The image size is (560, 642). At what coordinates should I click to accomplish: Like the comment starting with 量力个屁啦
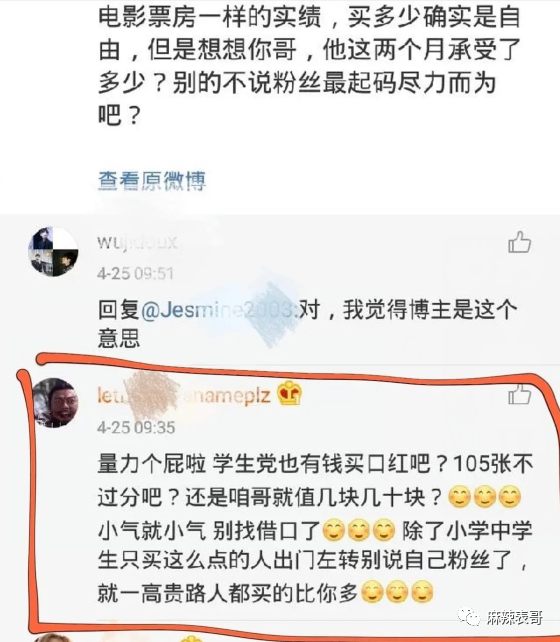(x=519, y=394)
